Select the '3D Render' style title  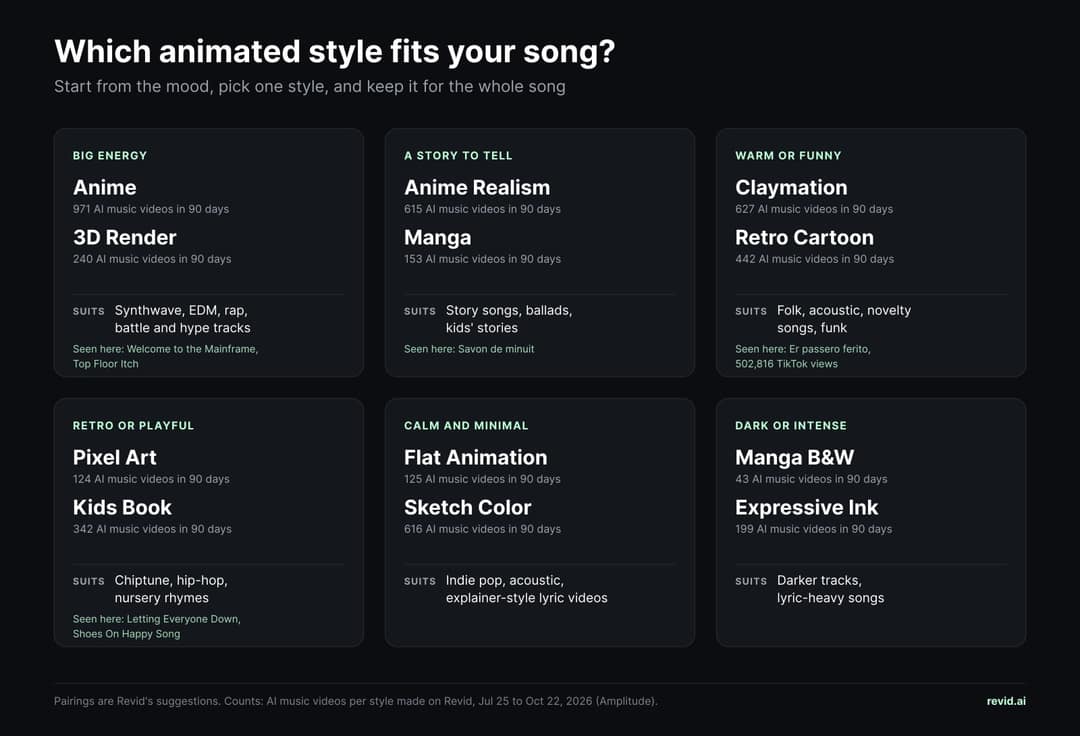[x=125, y=238]
